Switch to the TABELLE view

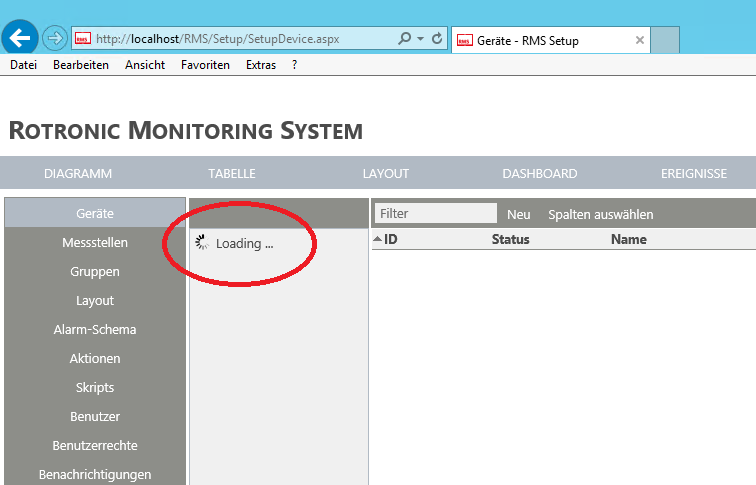pos(232,173)
